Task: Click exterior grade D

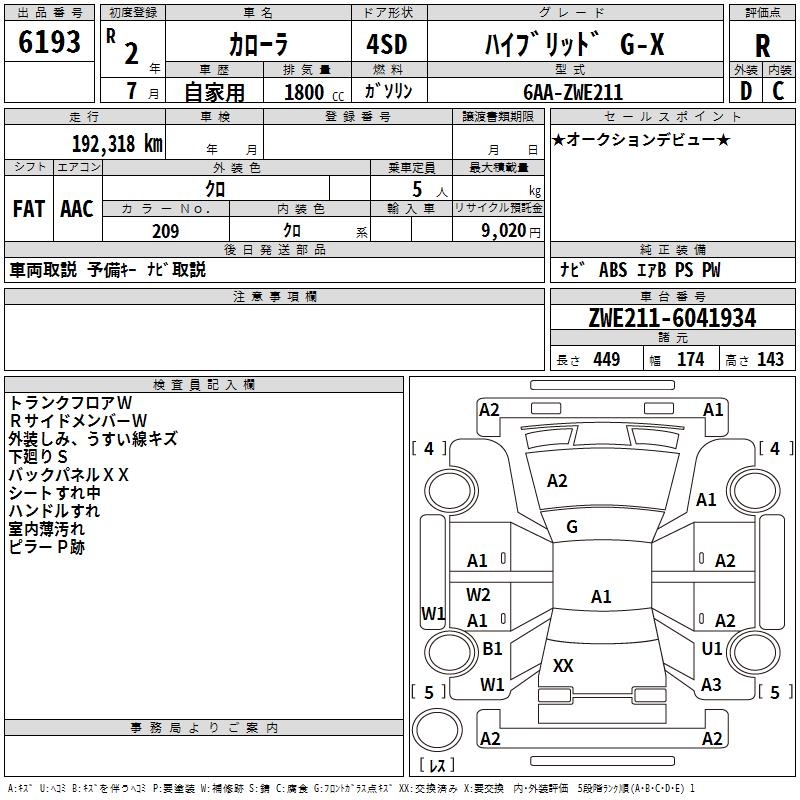Action: tap(746, 91)
